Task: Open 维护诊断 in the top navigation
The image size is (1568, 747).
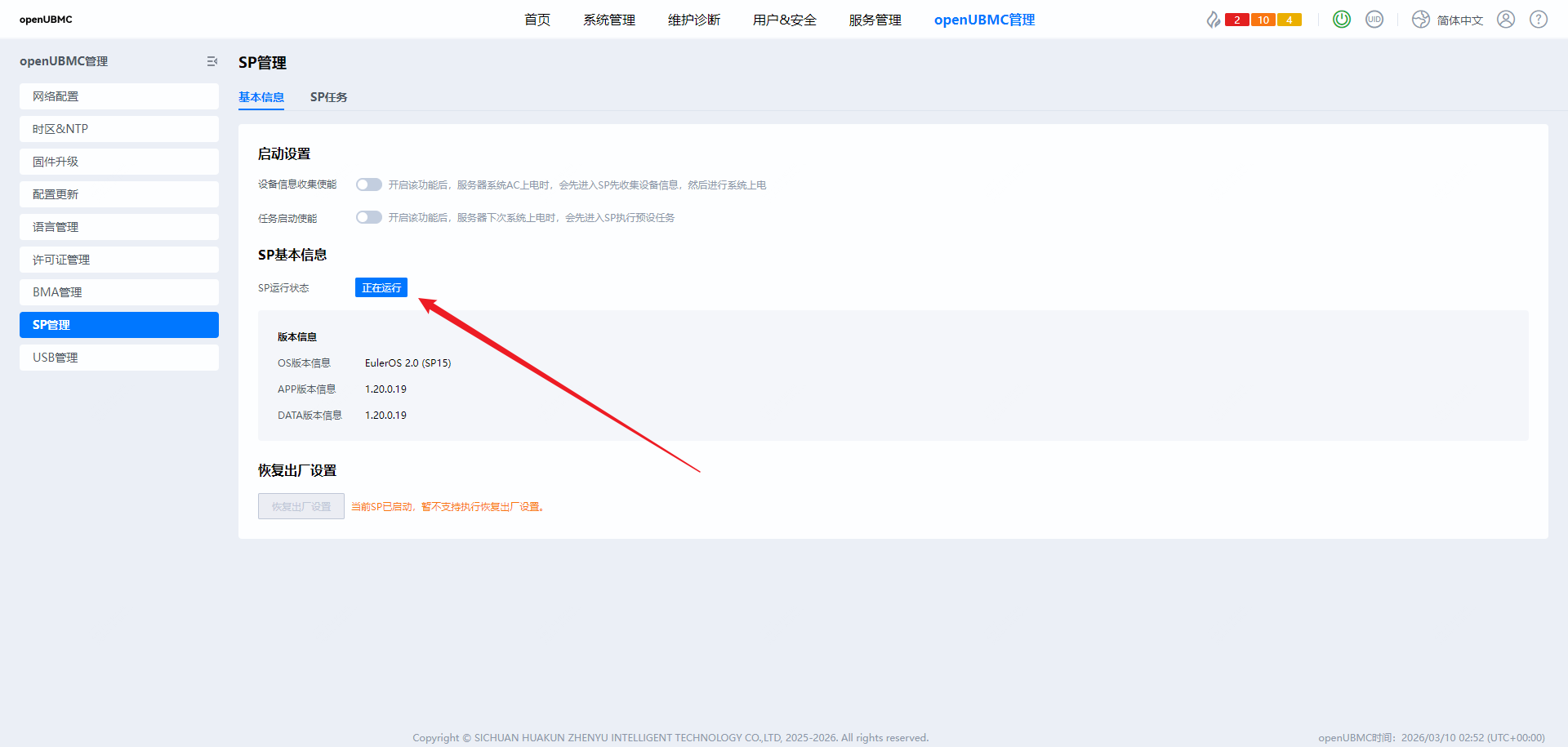Action: point(694,20)
